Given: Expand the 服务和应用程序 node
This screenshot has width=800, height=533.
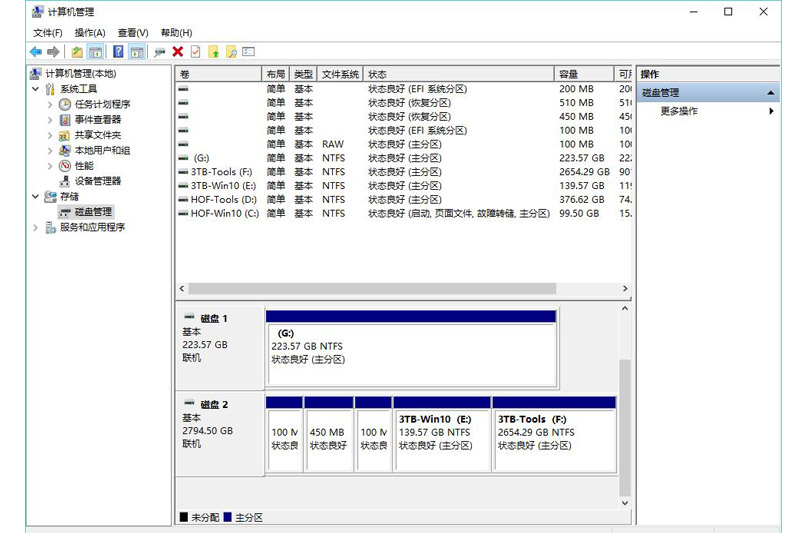Looking at the screenshot, I should coord(36,227).
